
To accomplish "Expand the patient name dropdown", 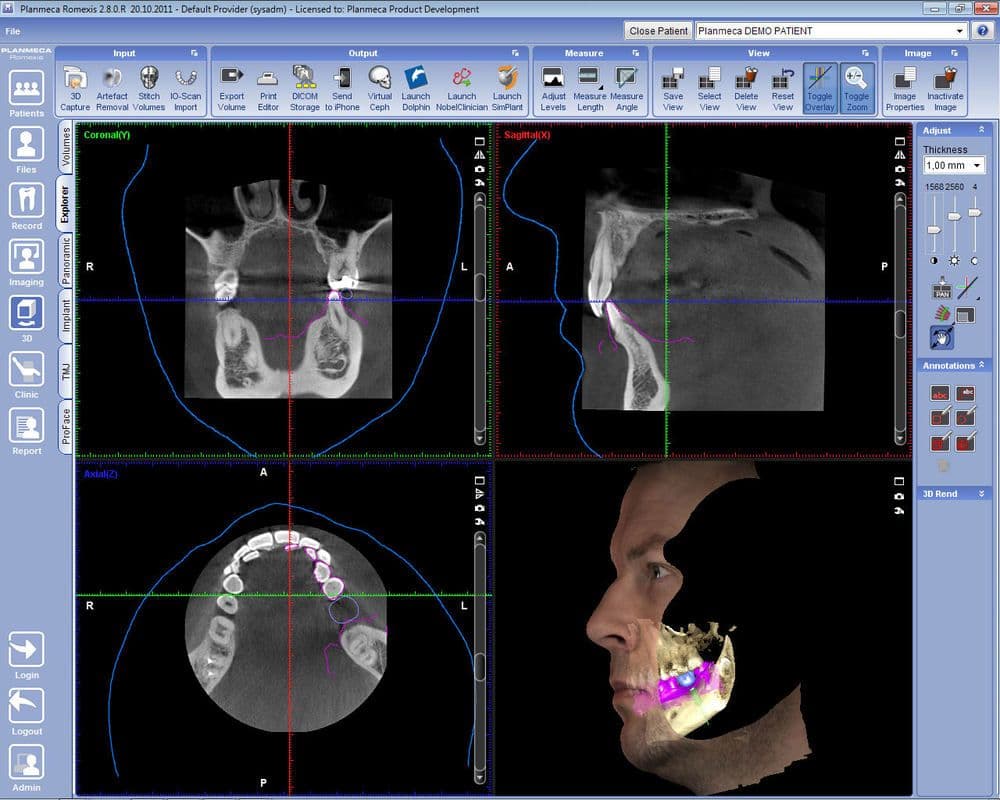I will pos(959,31).
